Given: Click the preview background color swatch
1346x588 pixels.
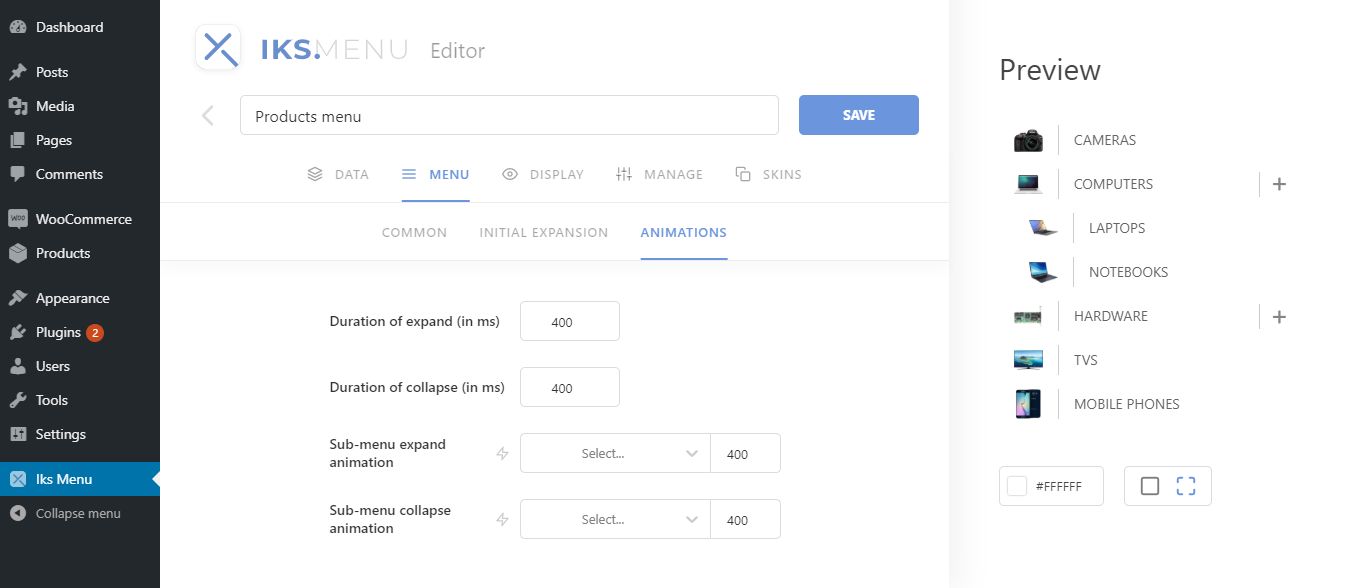Looking at the screenshot, I should coord(1018,485).
